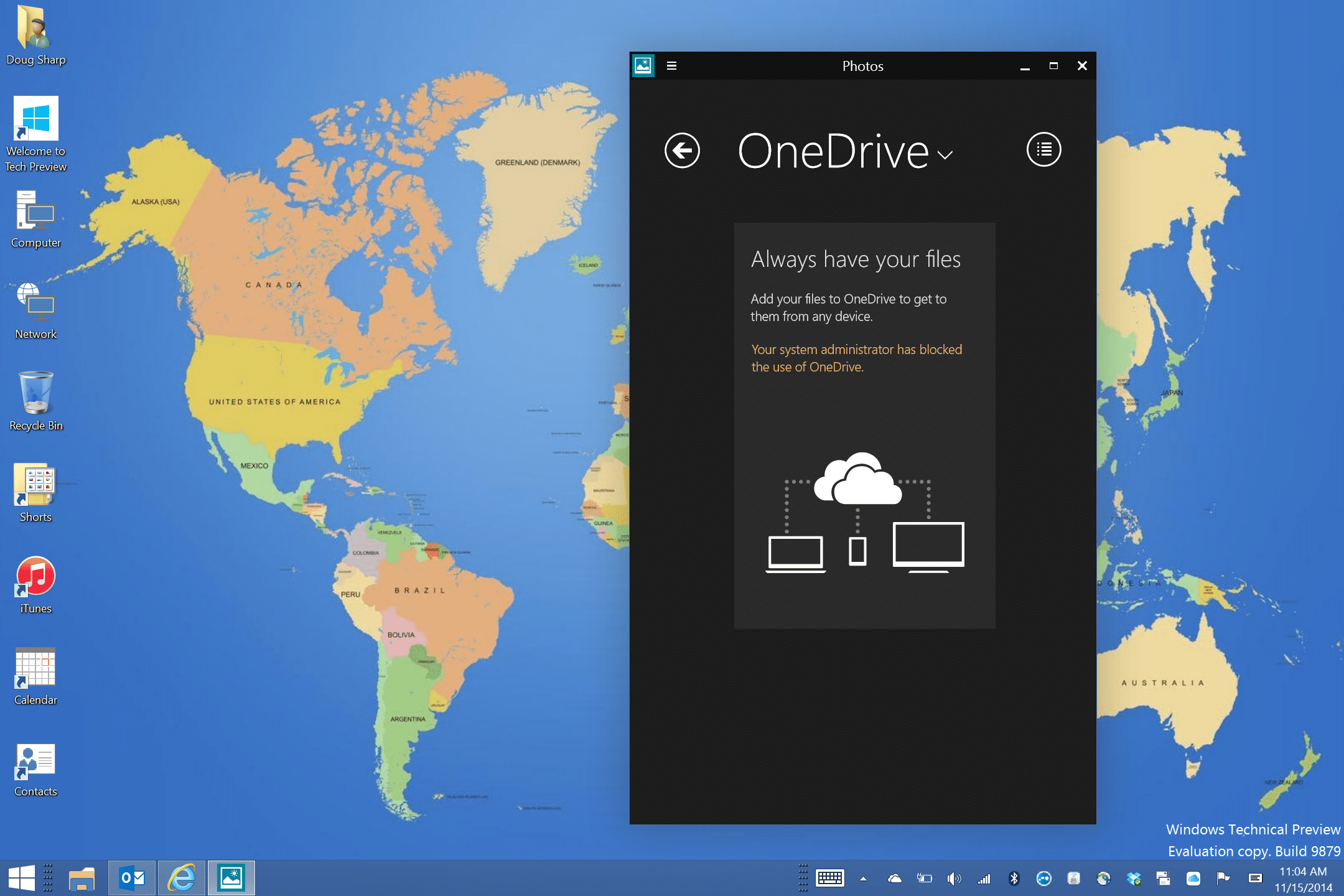
Task: Minimize the Photos window
Action: pyautogui.click(x=1025, y=66)
